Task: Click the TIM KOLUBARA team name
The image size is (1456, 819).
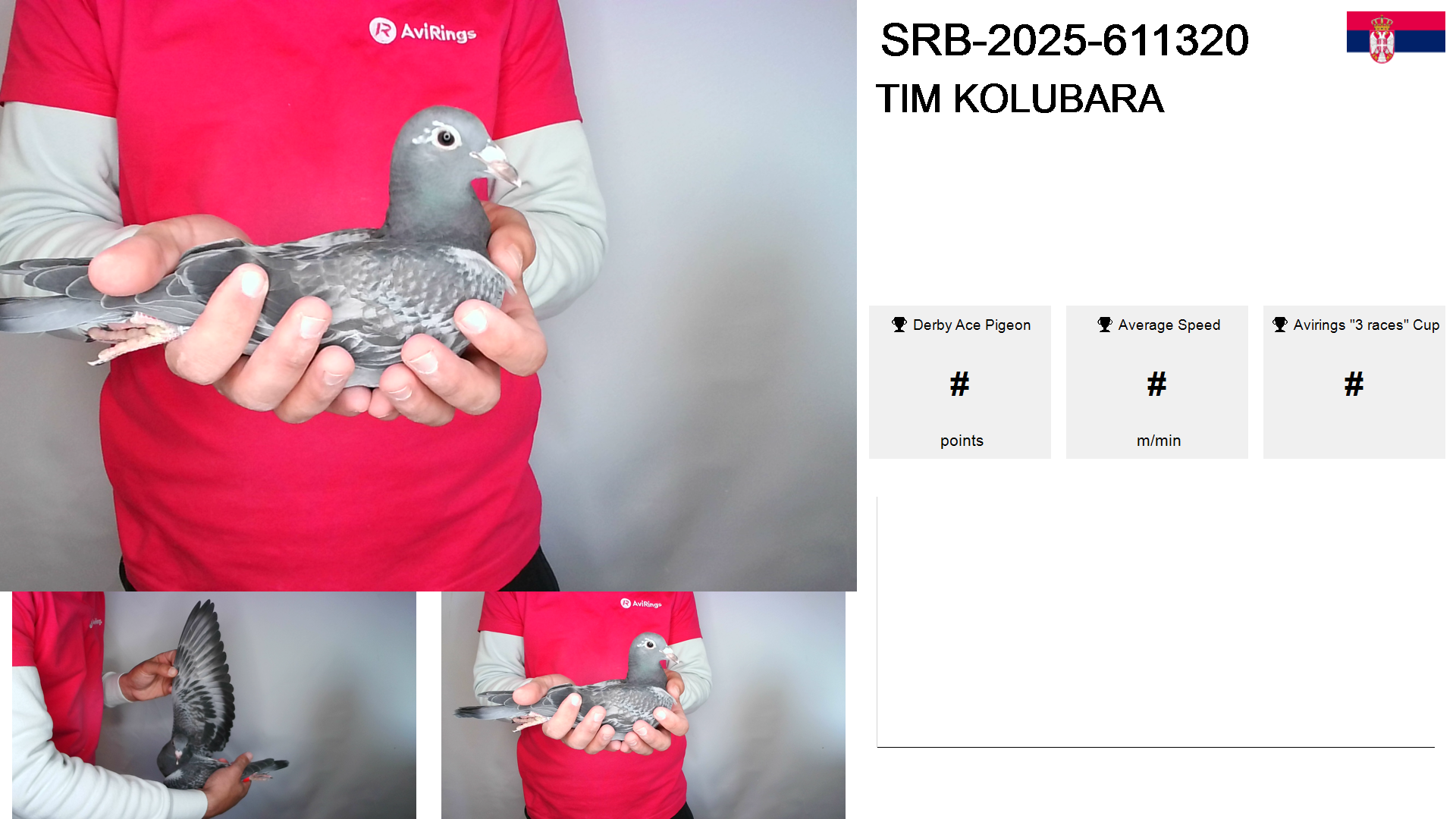Action: click(1020, 99)
